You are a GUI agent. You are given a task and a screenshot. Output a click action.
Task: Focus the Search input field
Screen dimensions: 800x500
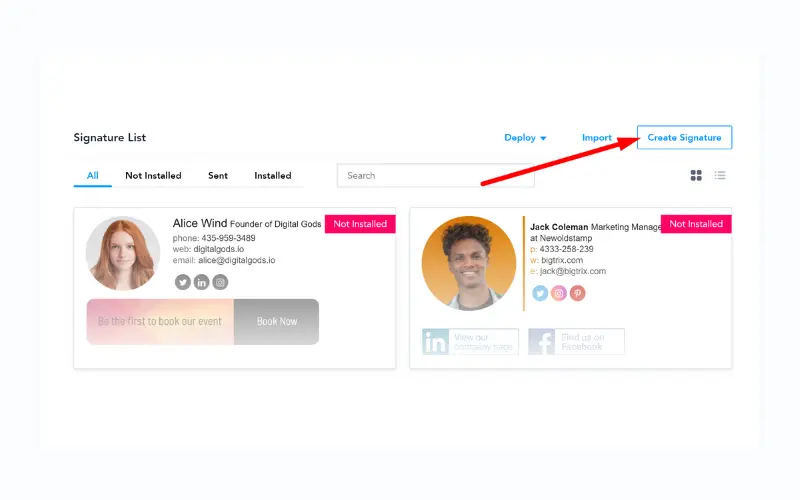point(436,176)
